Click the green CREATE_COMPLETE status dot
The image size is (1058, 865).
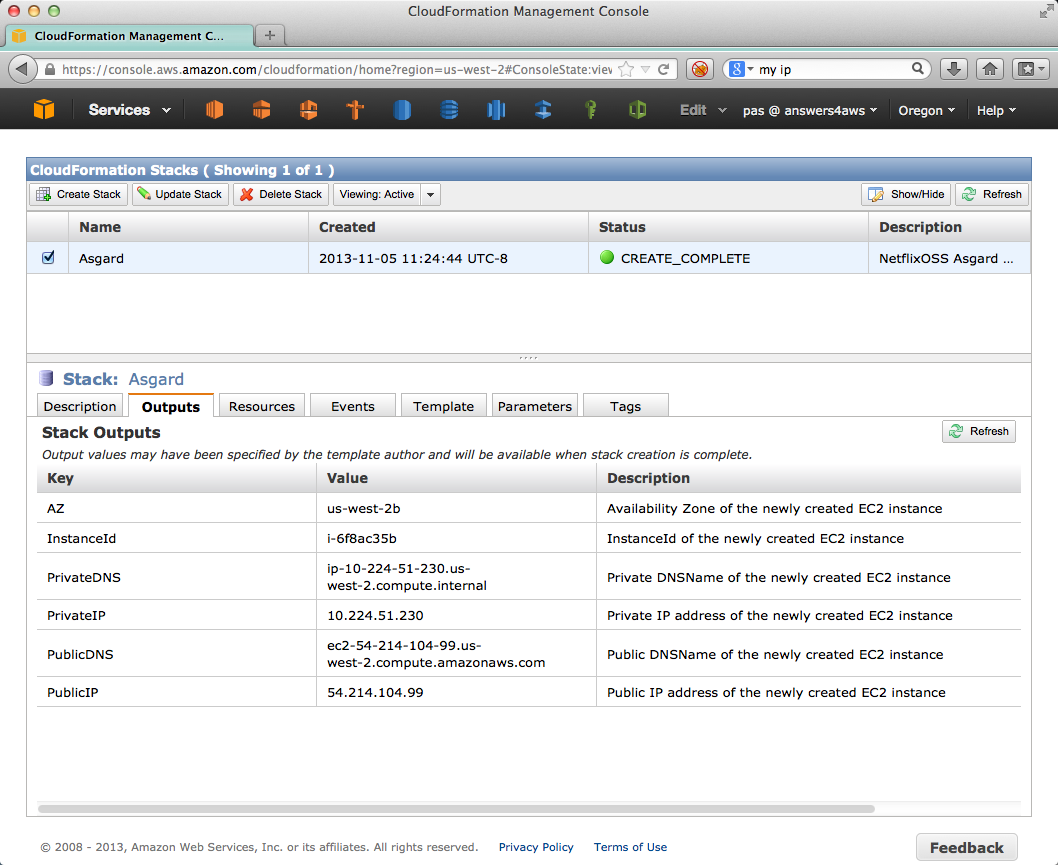click(x=607, y=257)
